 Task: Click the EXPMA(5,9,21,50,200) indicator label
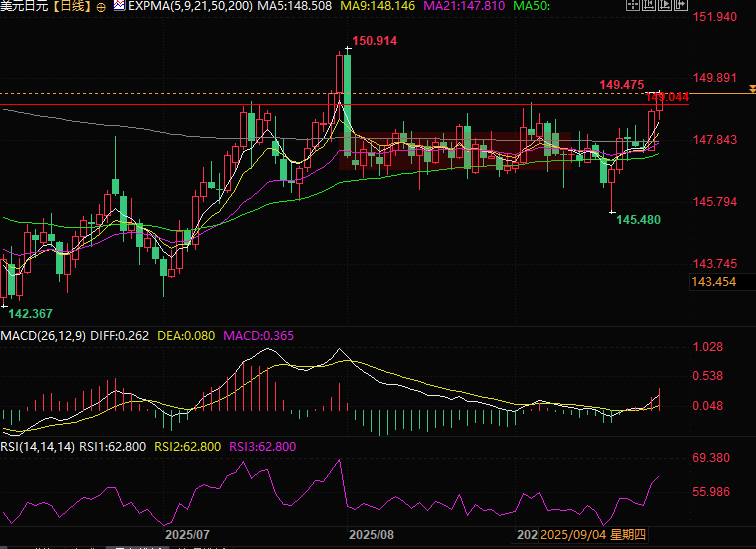(x=190, y=6)
